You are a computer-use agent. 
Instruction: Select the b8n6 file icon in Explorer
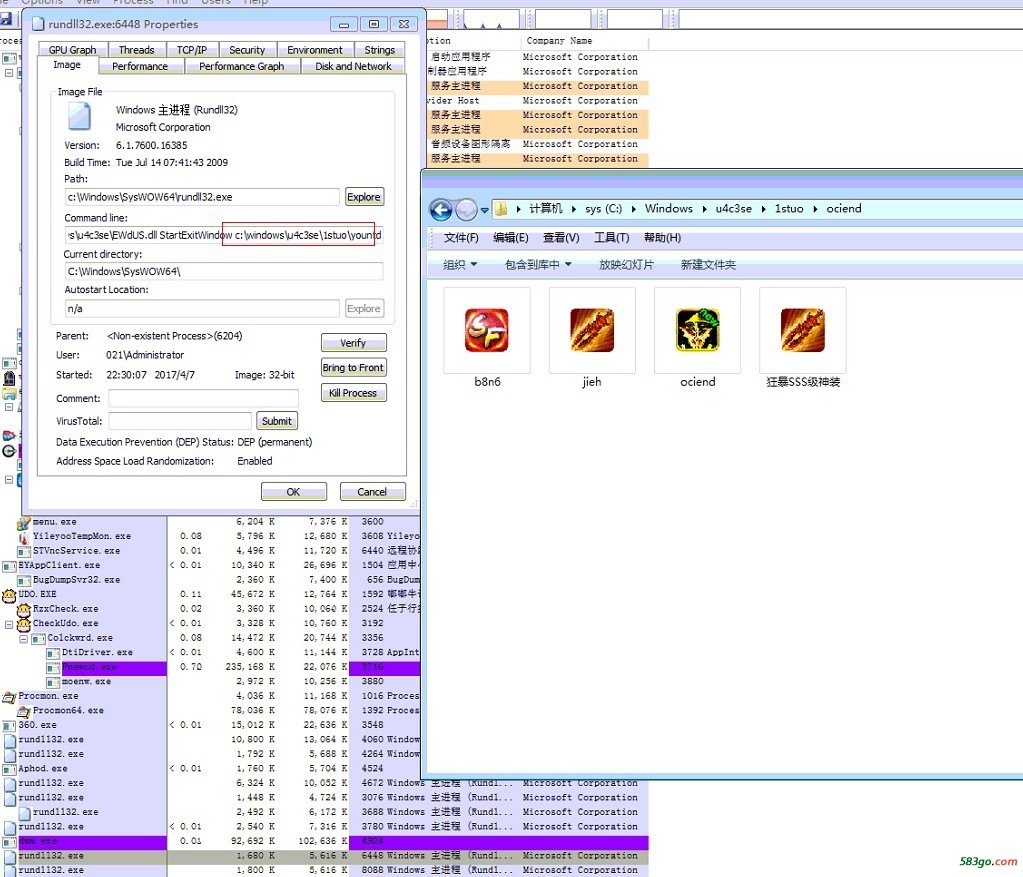point(487,330)
